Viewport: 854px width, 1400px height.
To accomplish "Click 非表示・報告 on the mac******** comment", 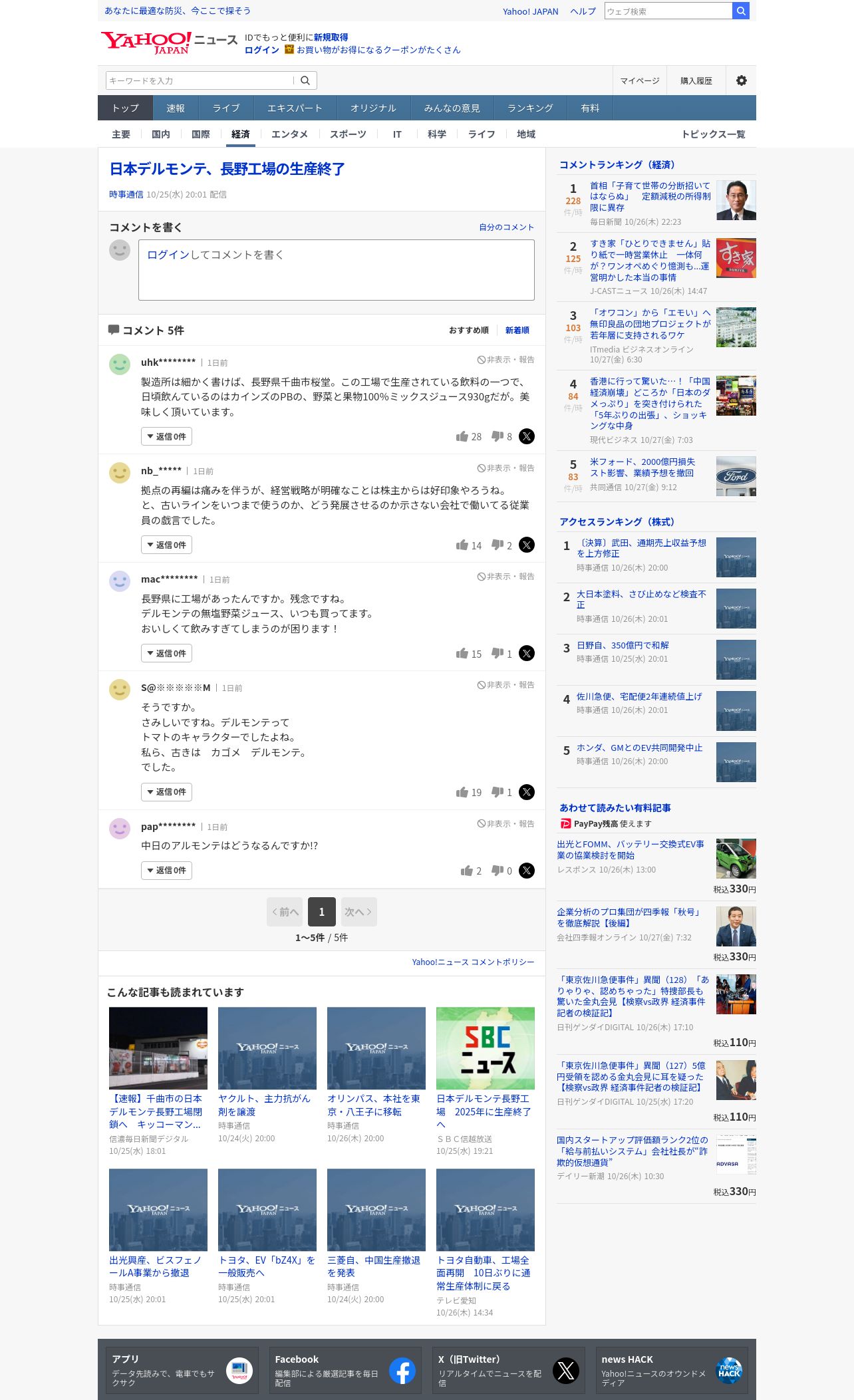I will pyautogui.click(x=505, y=577).
